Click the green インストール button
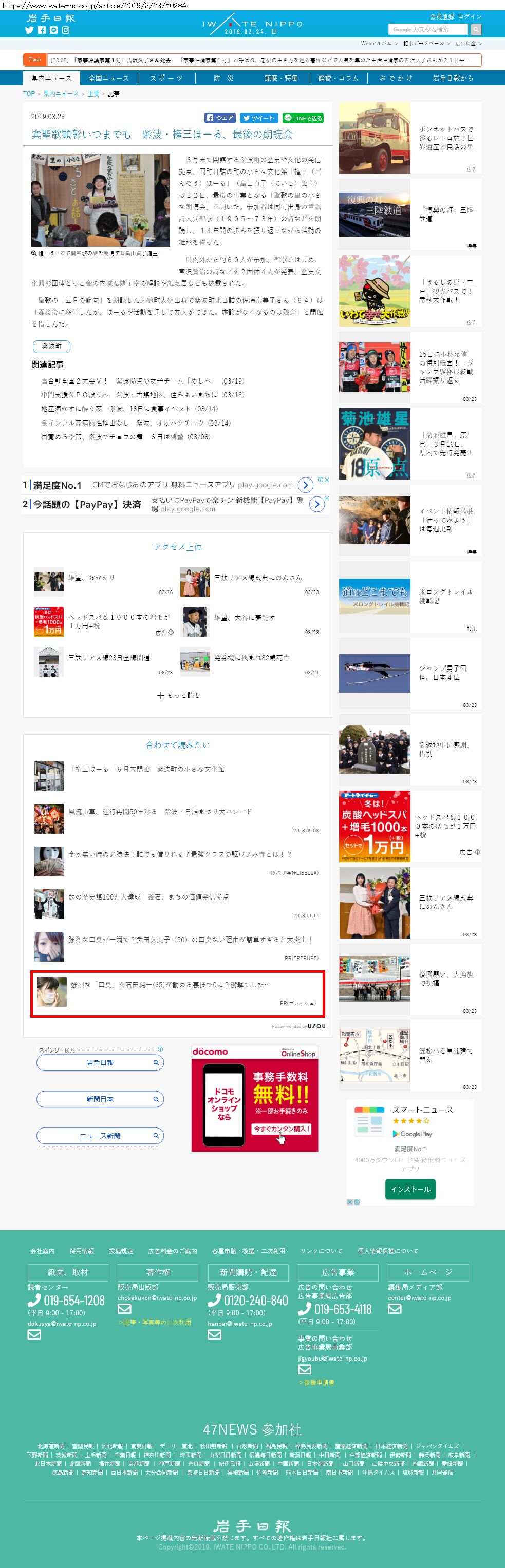Viewport: 505px width, 1568px height. 410,1189
